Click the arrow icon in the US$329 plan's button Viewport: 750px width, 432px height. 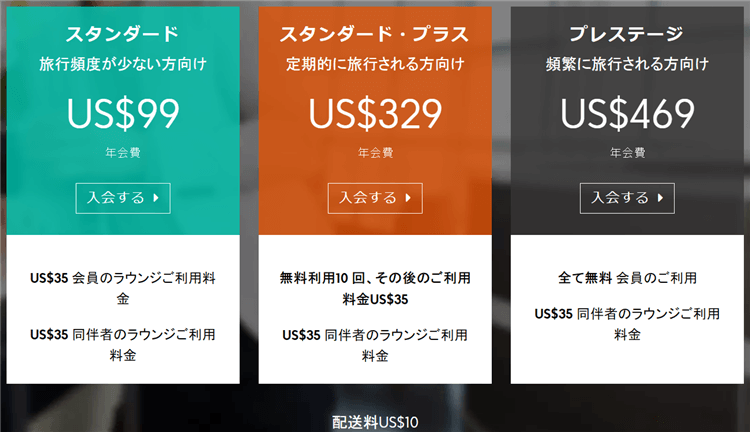408,198
